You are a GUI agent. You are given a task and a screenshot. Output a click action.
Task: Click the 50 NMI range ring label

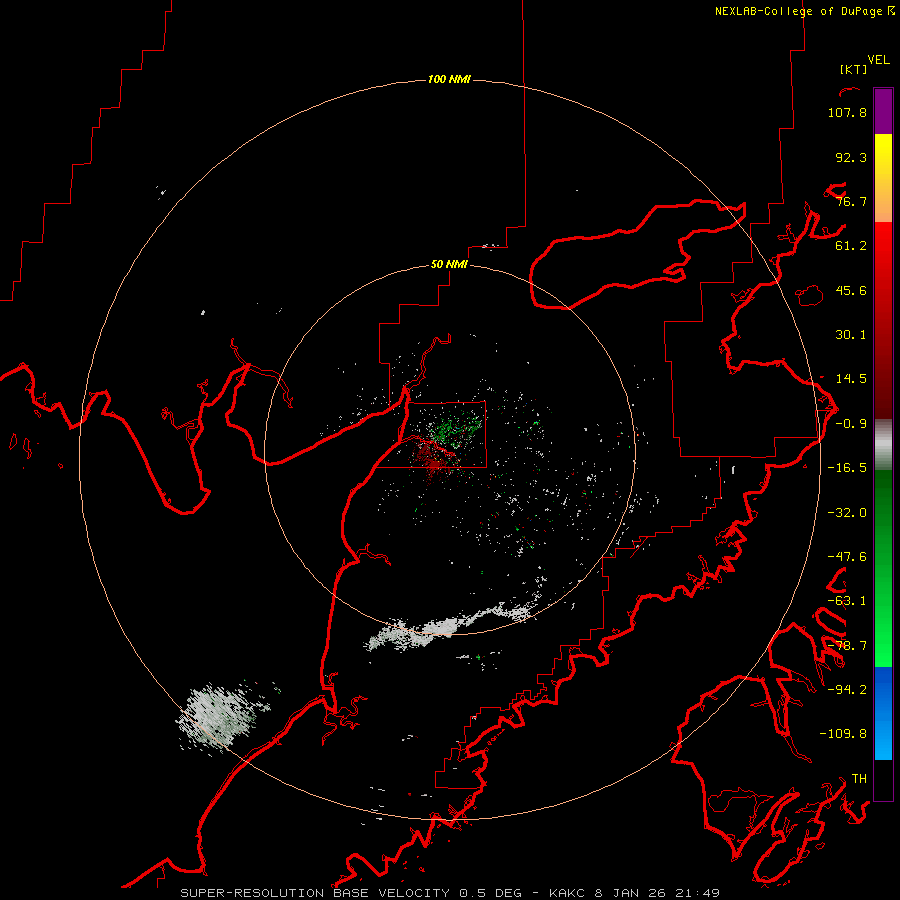coord(449,265)
